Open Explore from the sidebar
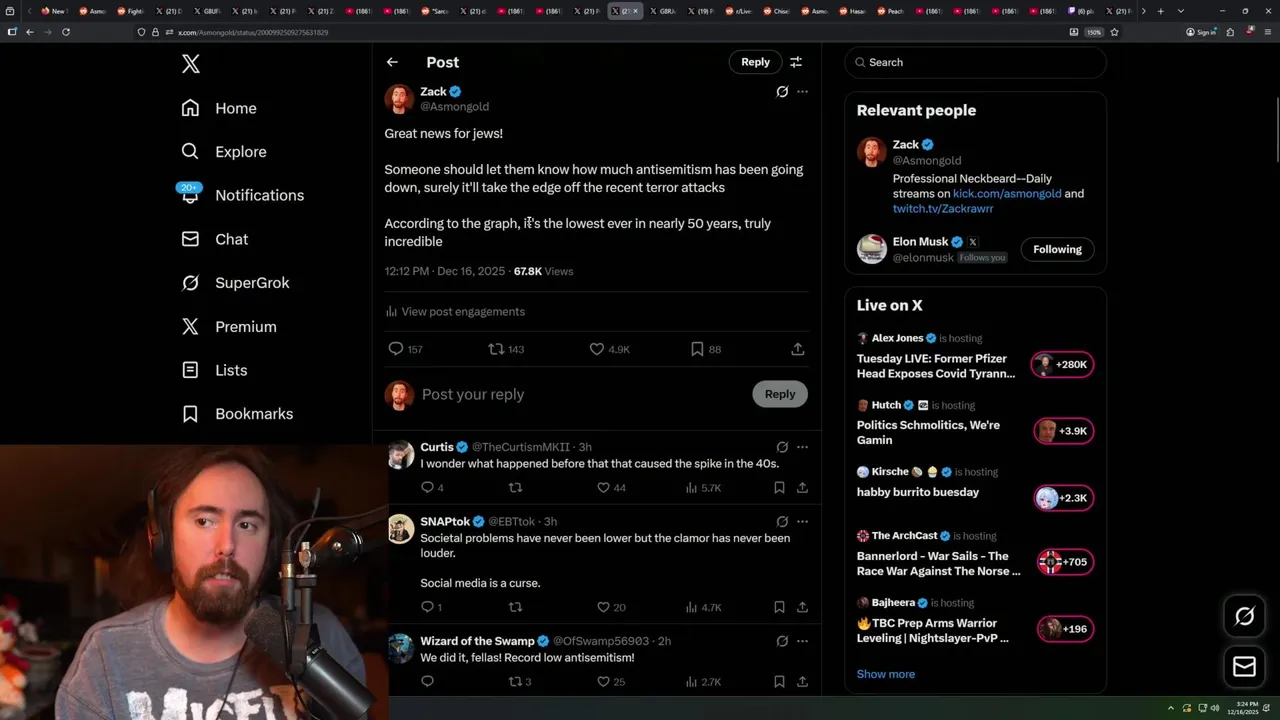The width and height of the screenshot is (1280, 720). pyautogui.click(x=224, y=152)
